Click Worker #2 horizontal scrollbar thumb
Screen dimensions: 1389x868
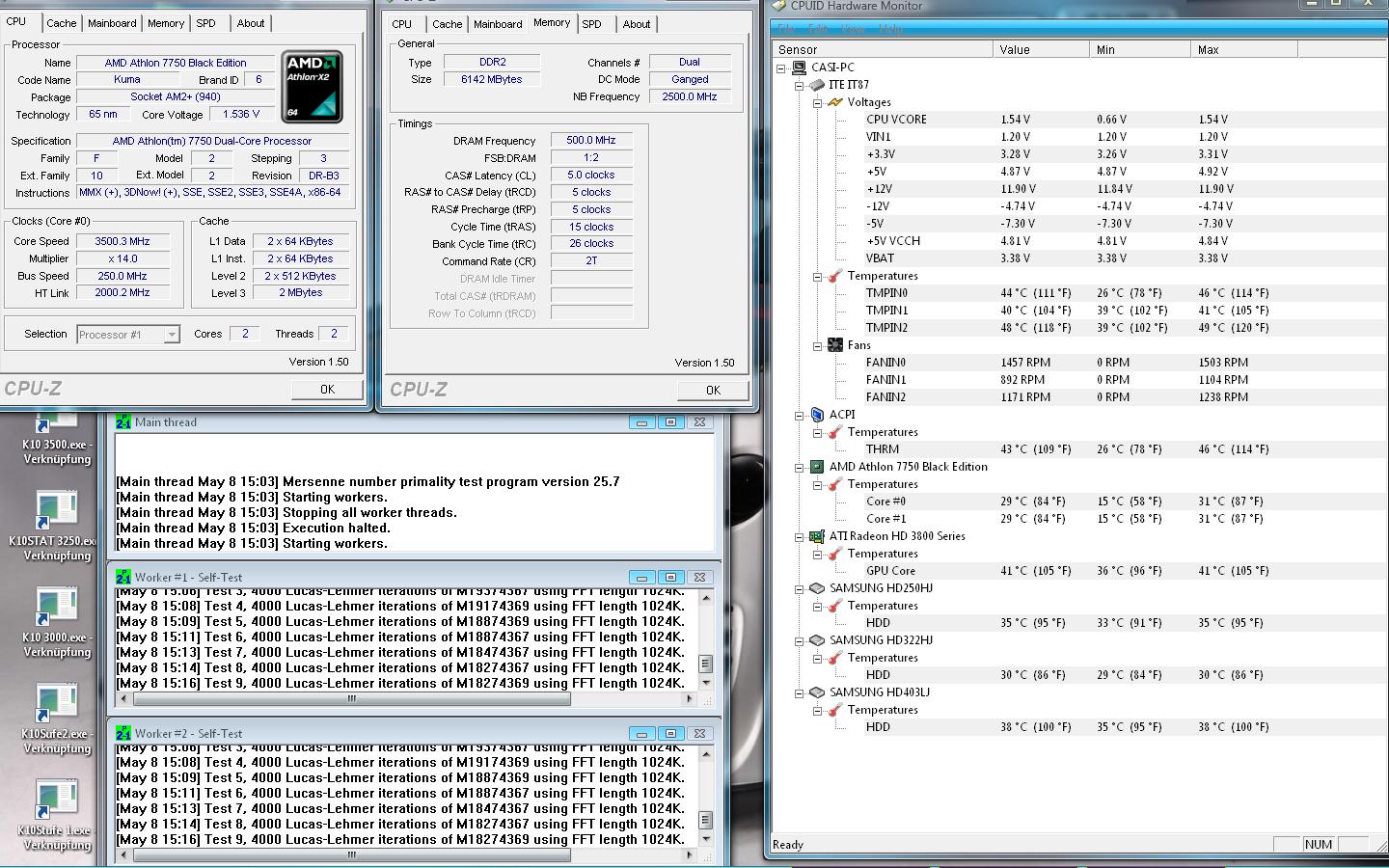coord(352,854)
